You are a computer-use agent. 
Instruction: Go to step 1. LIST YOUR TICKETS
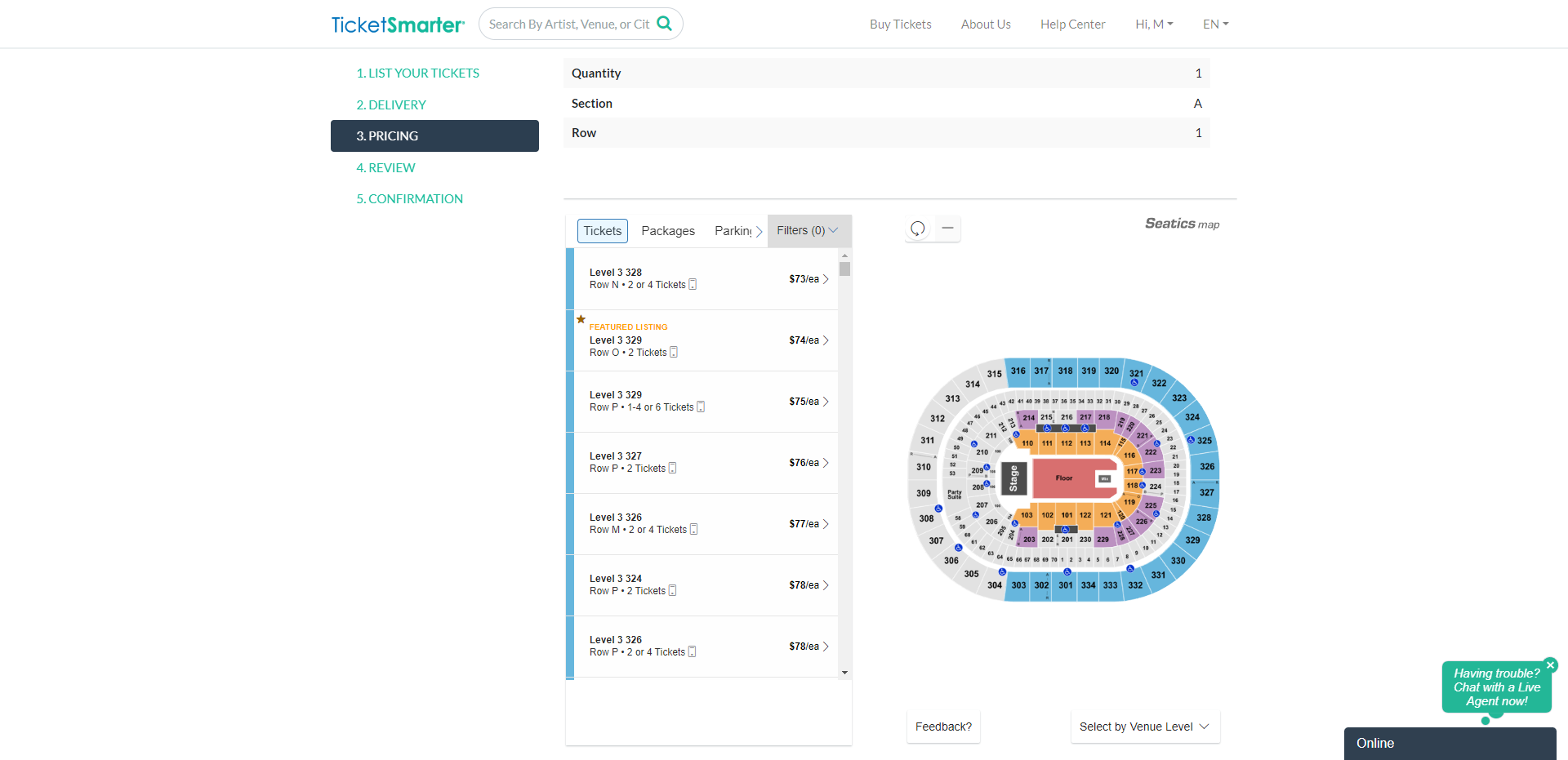[x=418, y=73]
